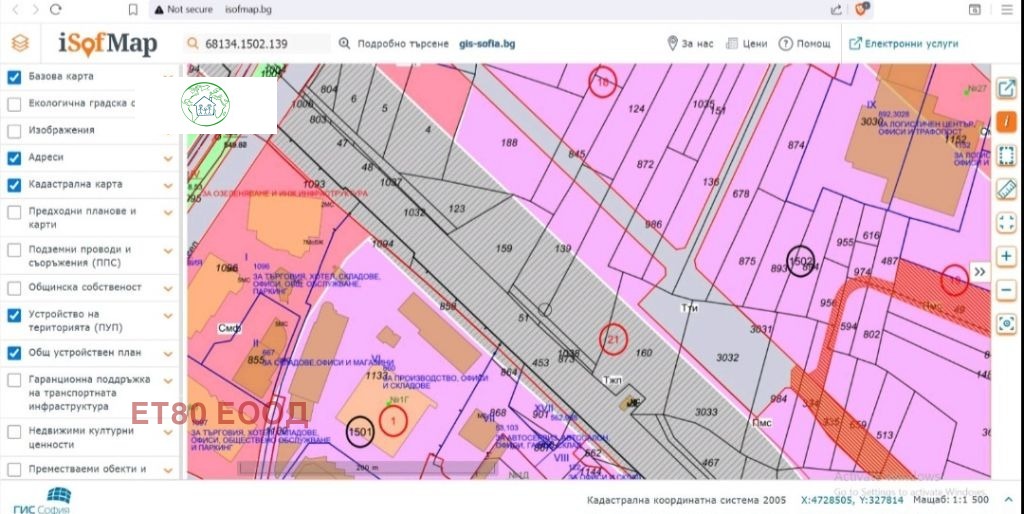Toggle the Кадастрална карта checkbox

(14, 185)
